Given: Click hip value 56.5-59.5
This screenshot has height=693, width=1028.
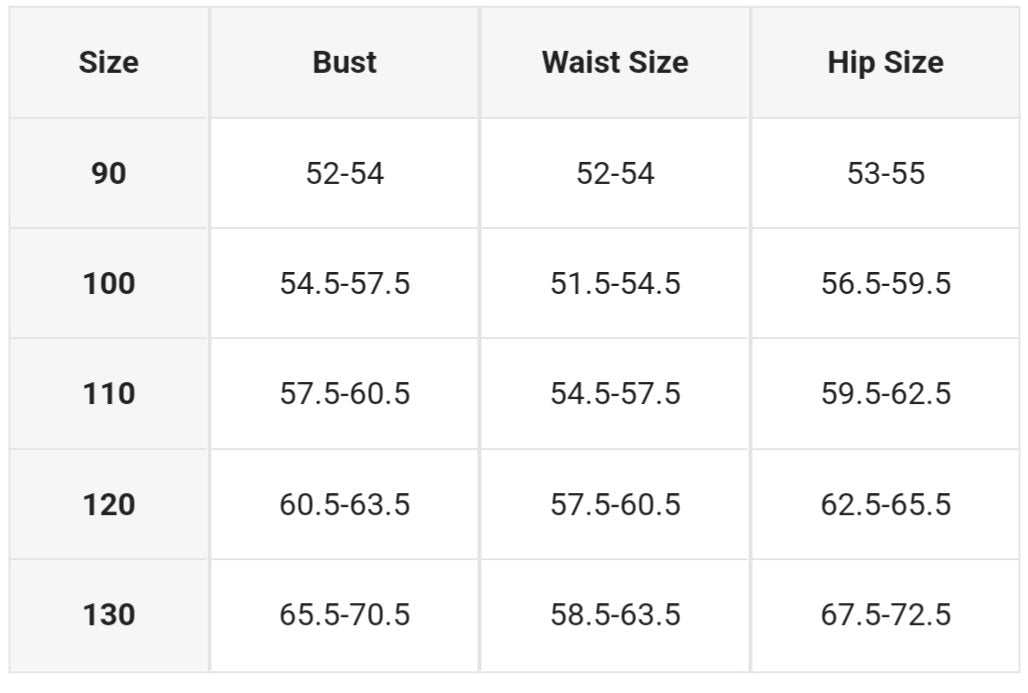Looking at the screenshot, I should point(886,283).
